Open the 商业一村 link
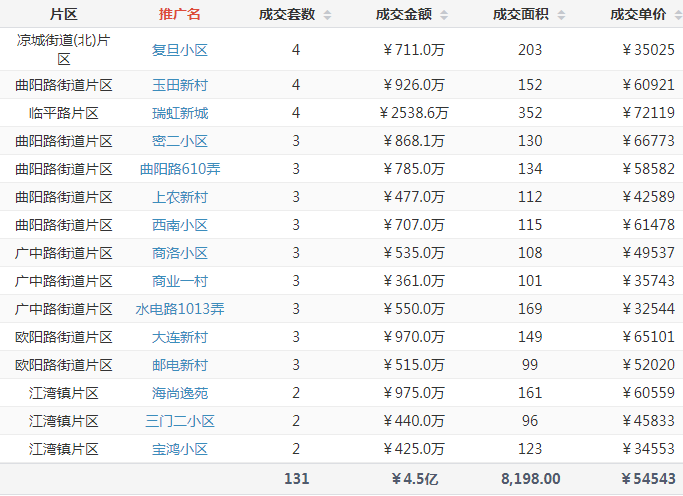 point(180,281)
